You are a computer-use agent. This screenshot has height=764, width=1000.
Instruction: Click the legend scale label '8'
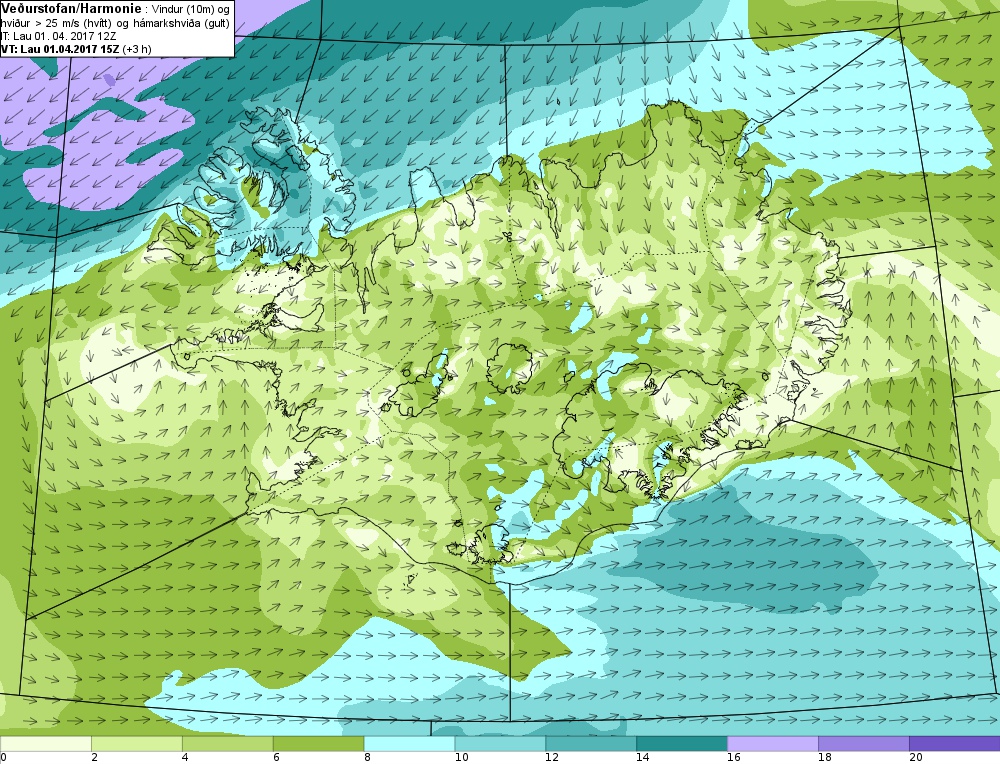pyautogui.click(x=367, y=757)
